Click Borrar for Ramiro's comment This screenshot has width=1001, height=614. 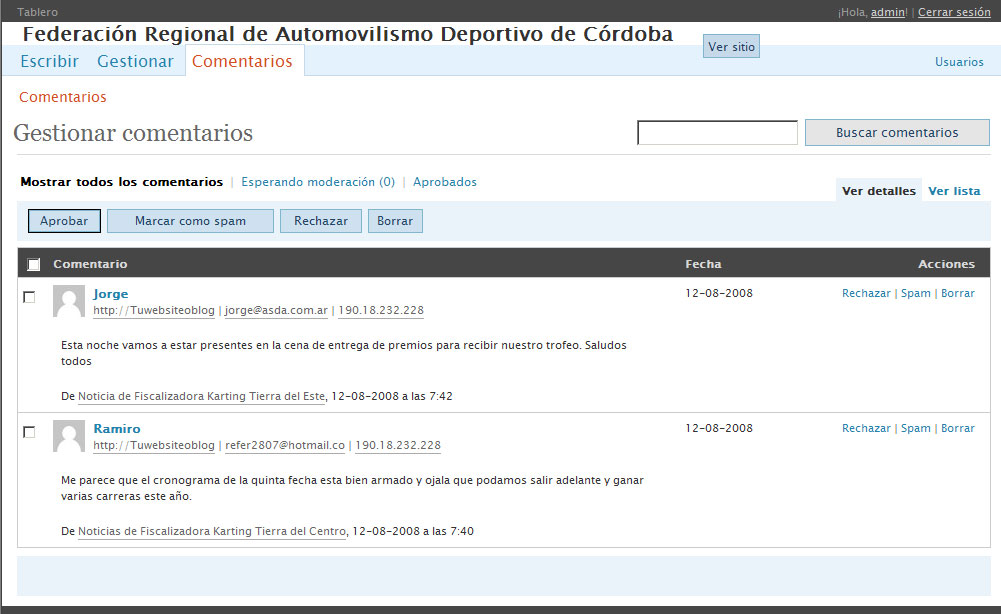[958, 428]
